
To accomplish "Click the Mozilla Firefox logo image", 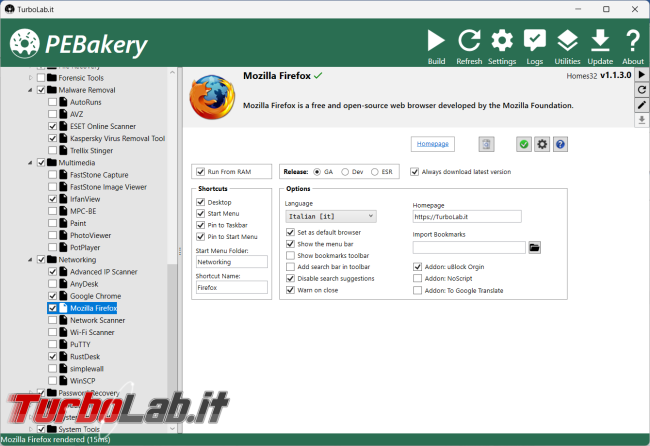I will 212,97.
